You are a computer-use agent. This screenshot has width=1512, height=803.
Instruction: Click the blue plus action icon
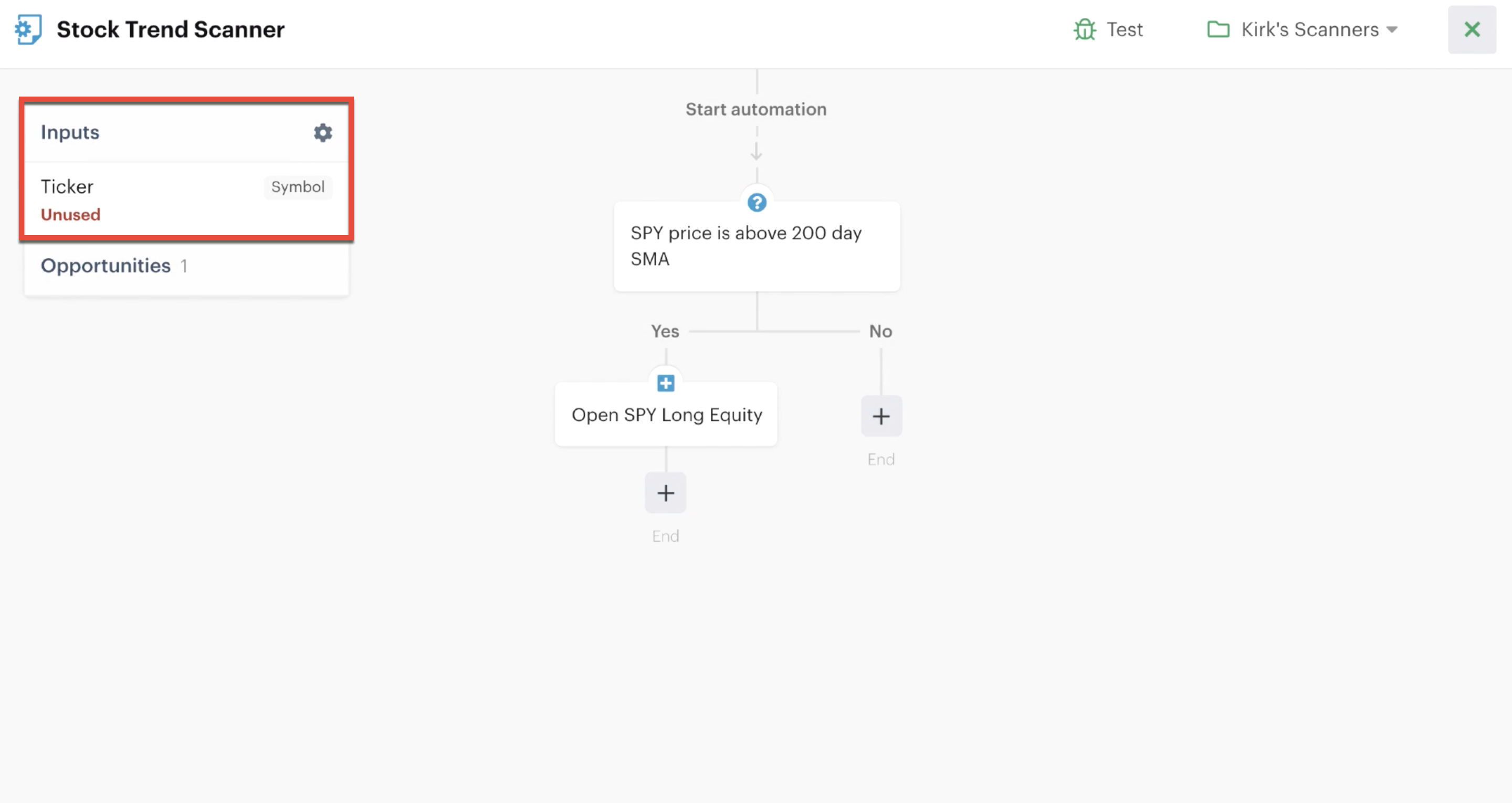665,383
